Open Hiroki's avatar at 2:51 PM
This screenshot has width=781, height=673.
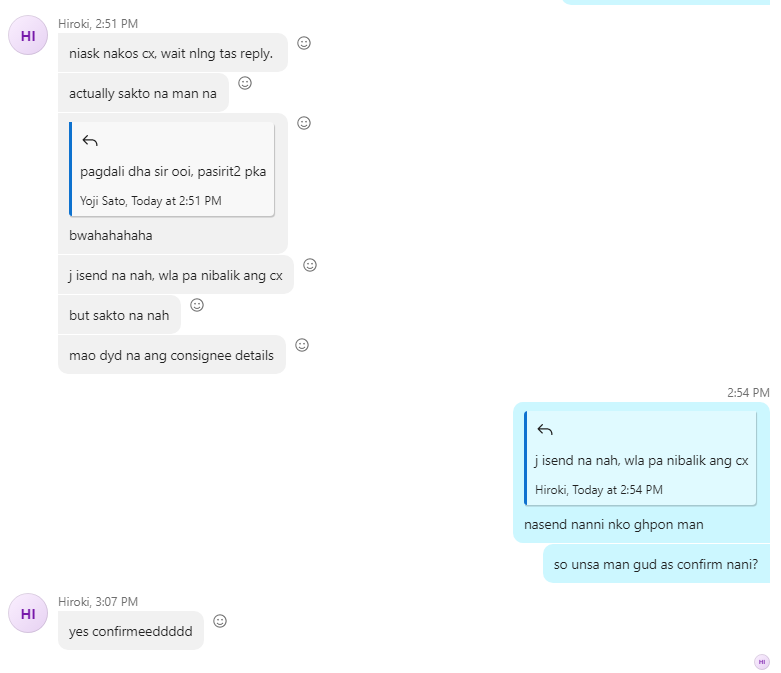28,35
